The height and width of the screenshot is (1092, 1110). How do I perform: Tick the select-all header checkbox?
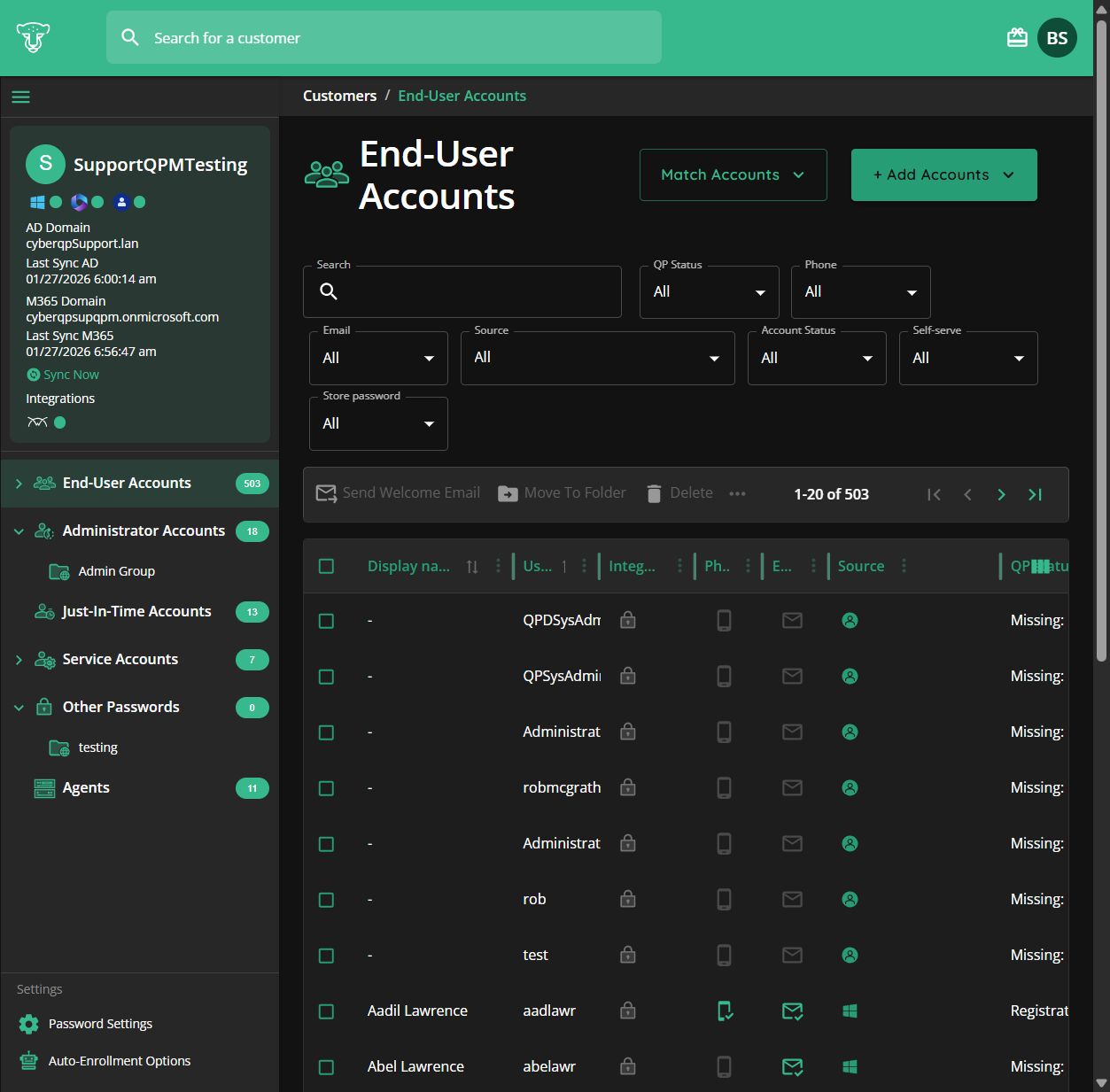coord(326,566)
